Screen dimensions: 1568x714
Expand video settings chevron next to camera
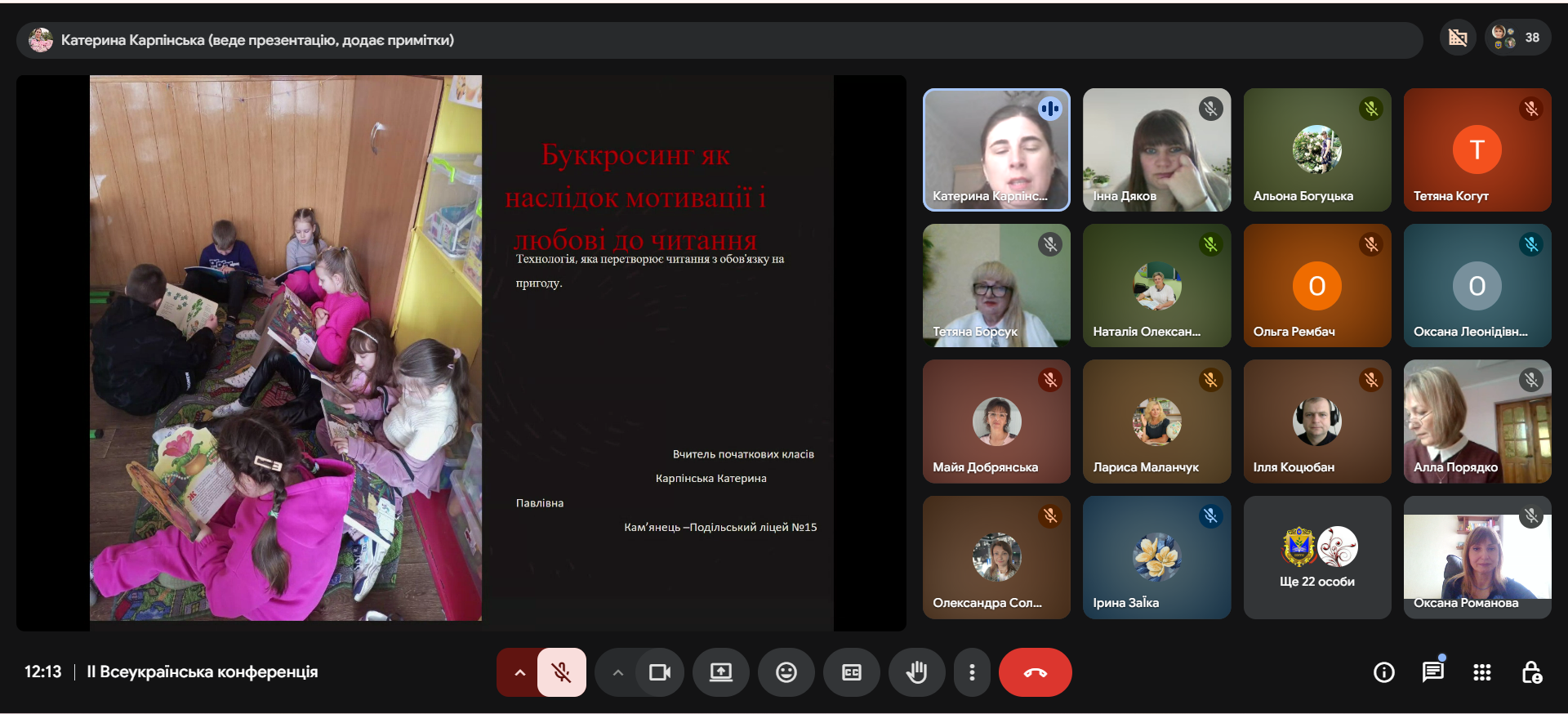click(x=618, y=672)
